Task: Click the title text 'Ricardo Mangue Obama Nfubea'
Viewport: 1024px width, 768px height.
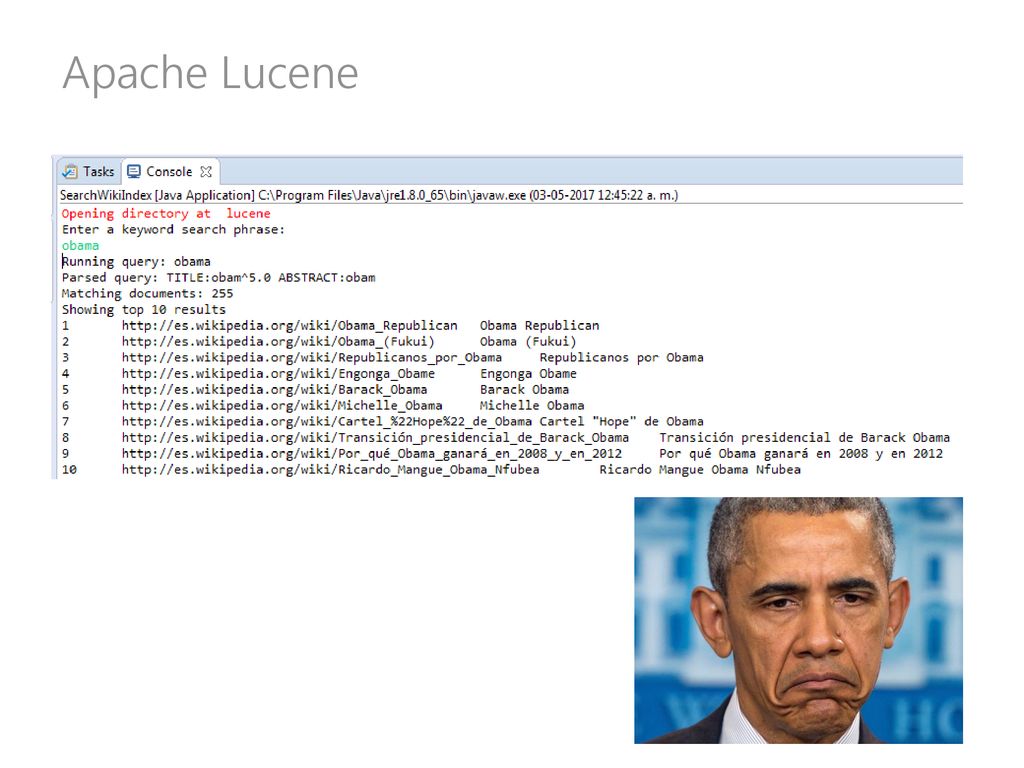Action: coord(700,470)
